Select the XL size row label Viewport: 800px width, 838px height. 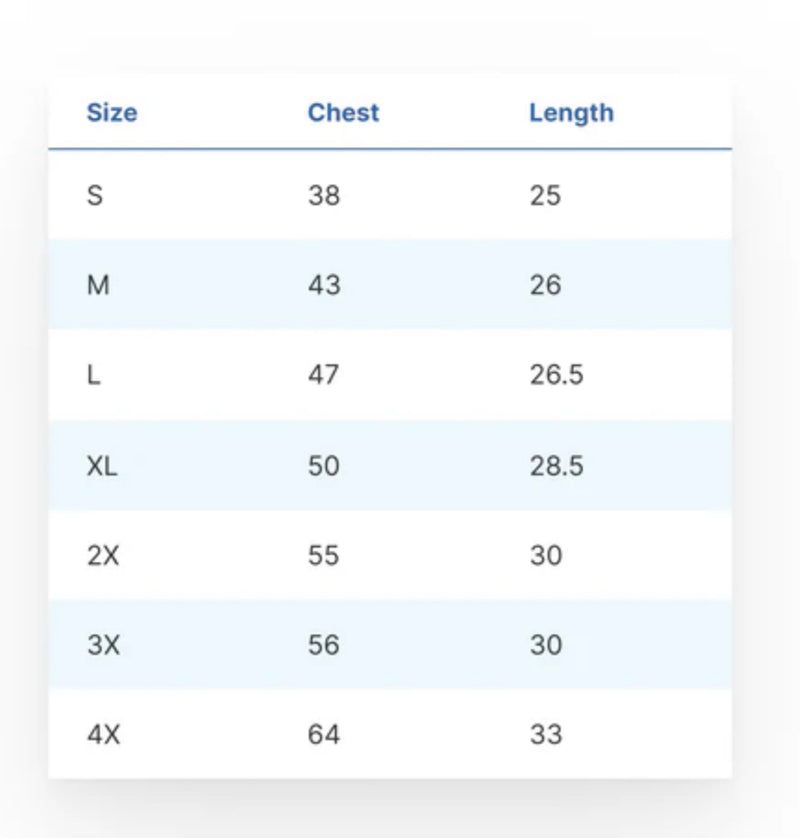tap(102, 465)
